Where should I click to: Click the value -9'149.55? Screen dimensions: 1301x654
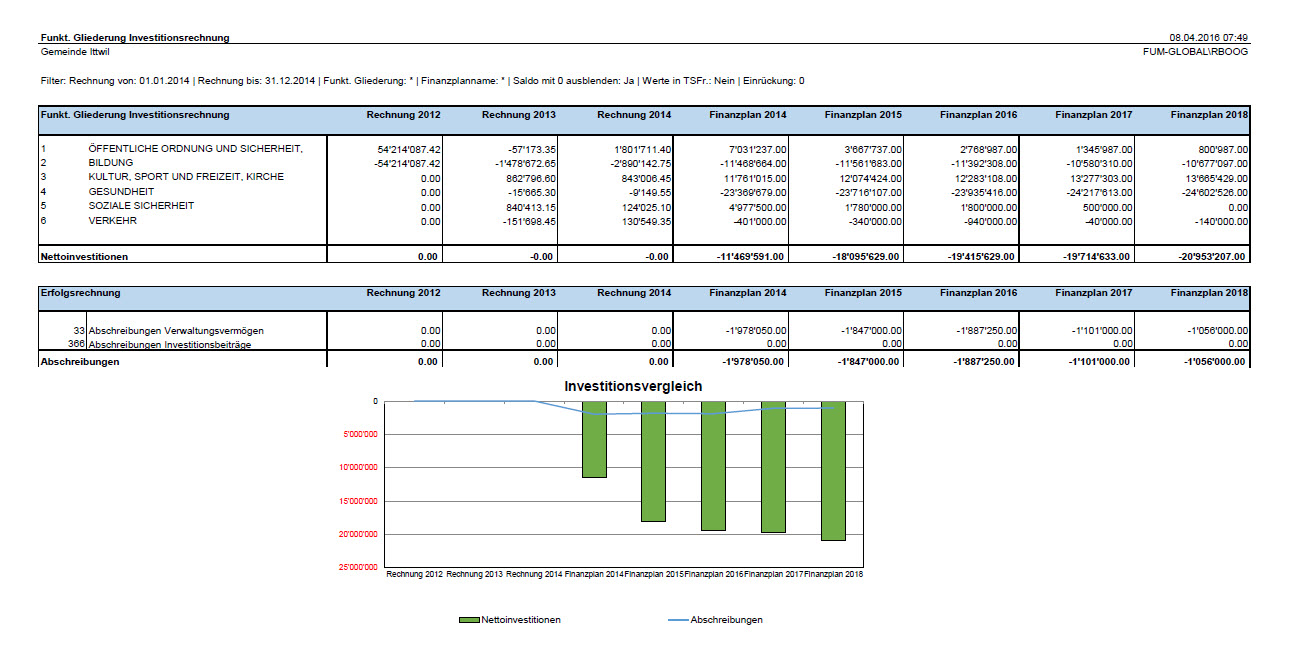(647, 192)
